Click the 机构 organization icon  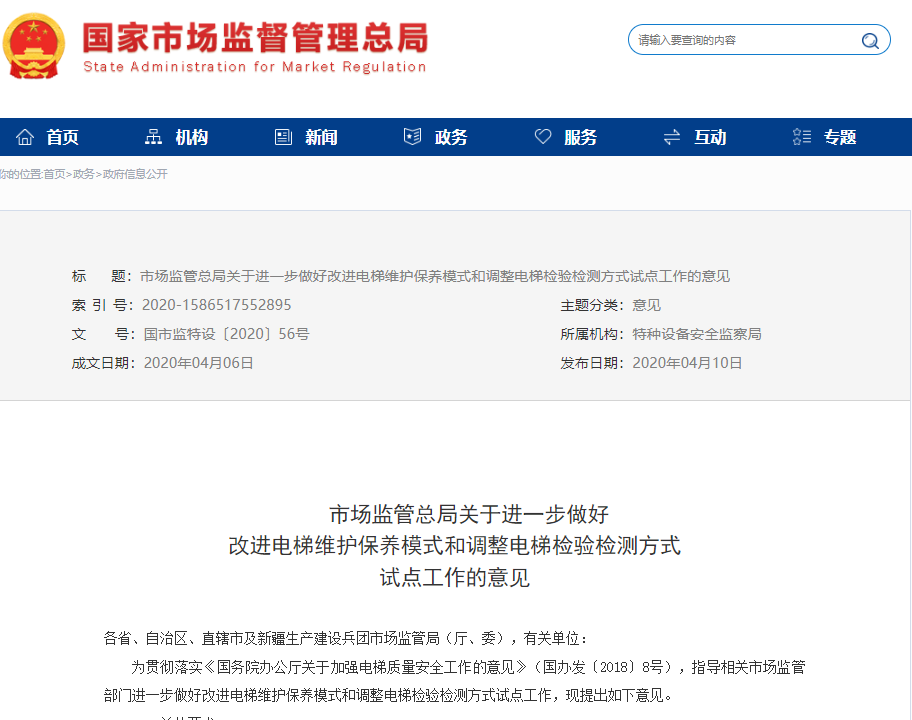click(x=154, y=135)
